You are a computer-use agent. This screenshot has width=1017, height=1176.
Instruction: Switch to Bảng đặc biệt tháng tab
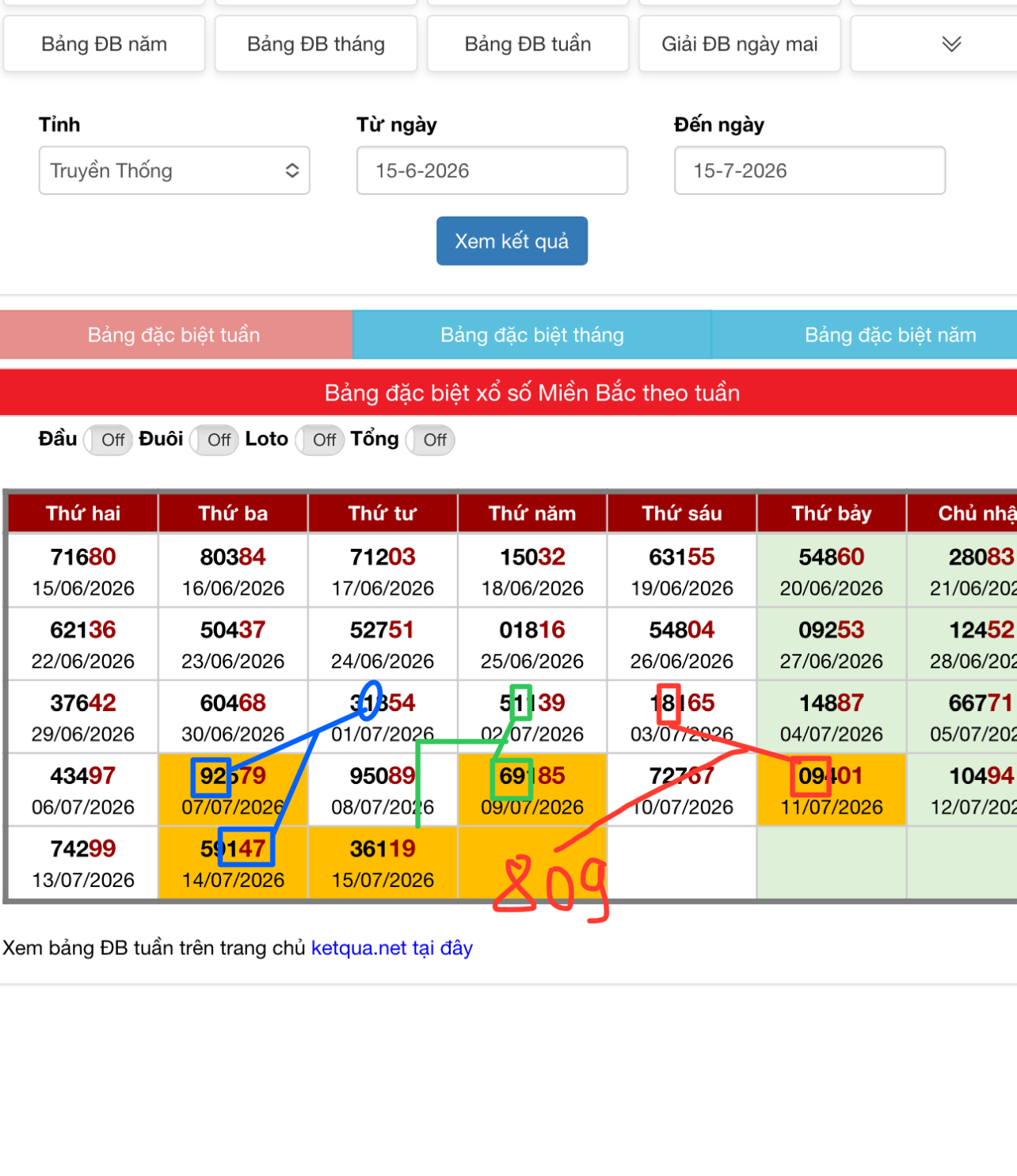tap(532, 335)
